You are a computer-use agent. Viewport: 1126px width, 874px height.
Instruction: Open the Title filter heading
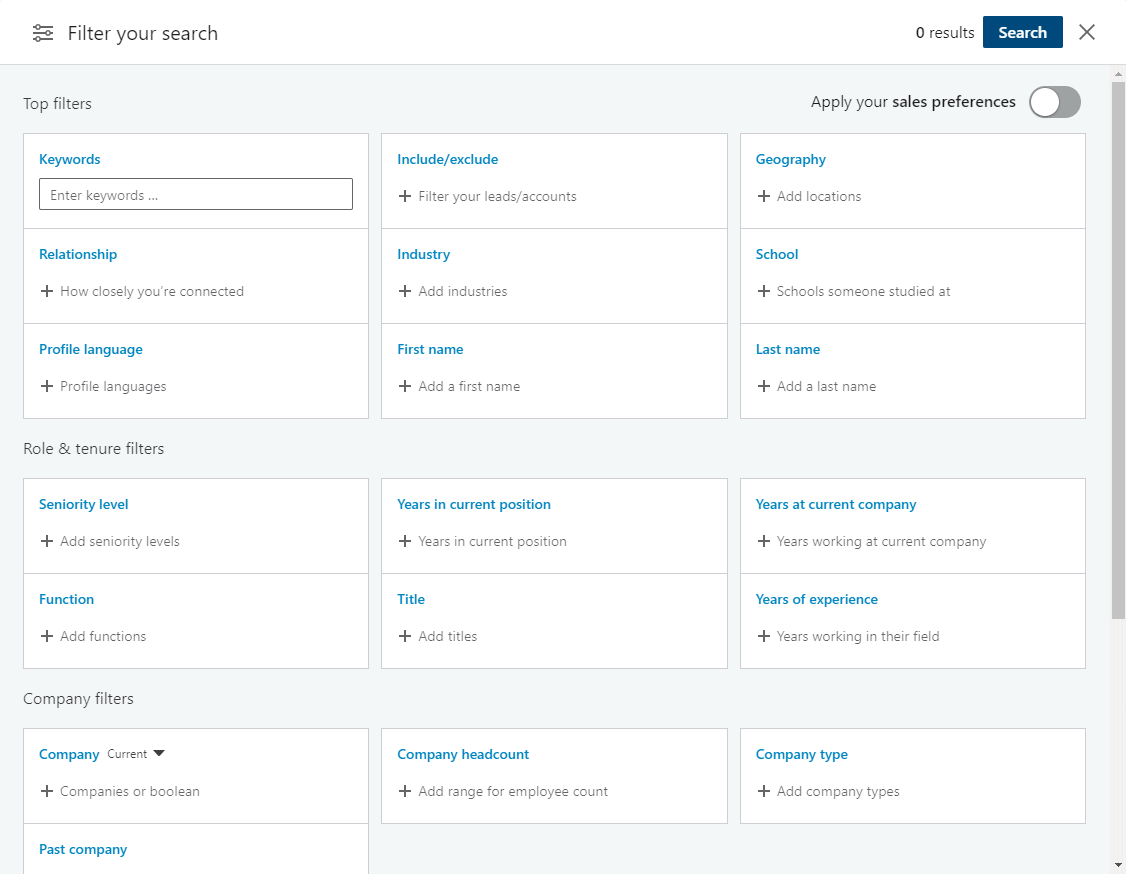point(411,599)
